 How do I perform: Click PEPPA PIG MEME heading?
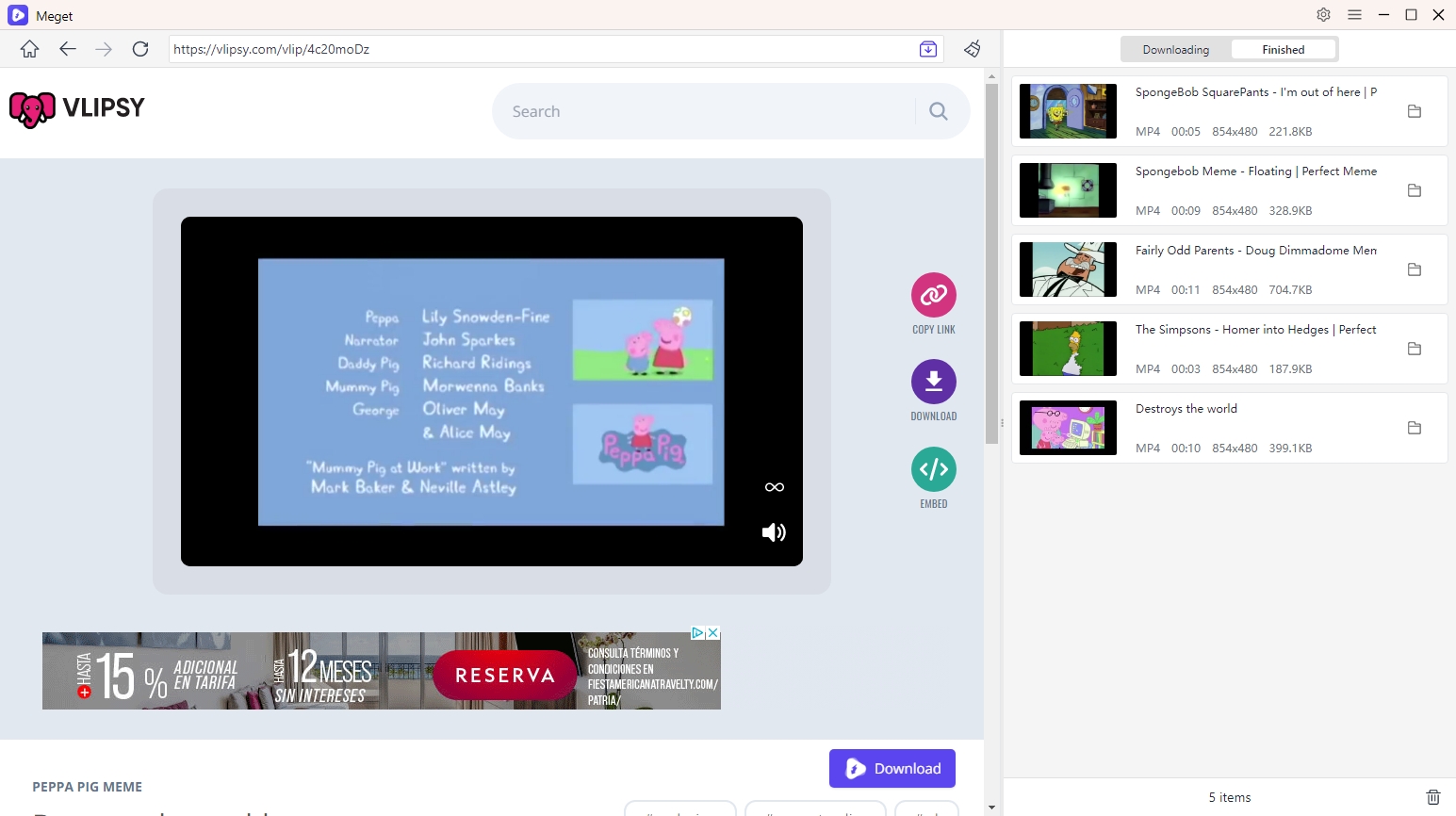[x=88, y=787]
